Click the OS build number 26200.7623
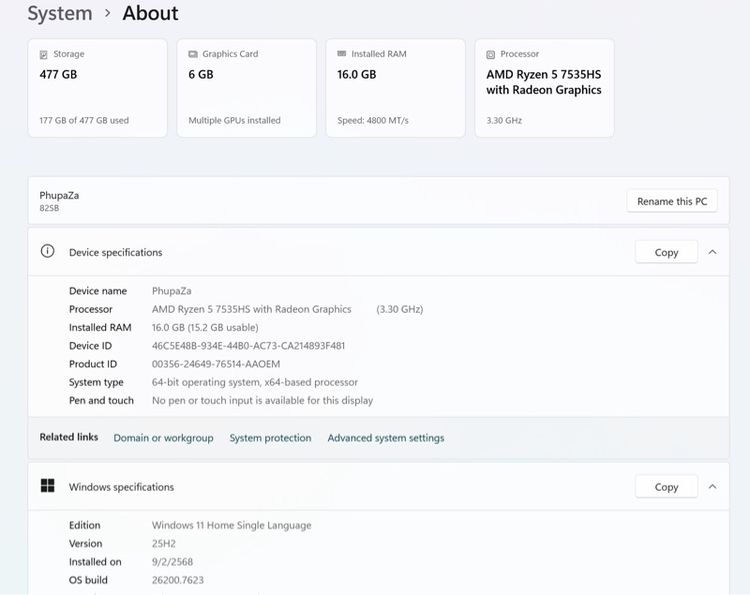This screenshot has width=750, height=595. pos(178,580)
